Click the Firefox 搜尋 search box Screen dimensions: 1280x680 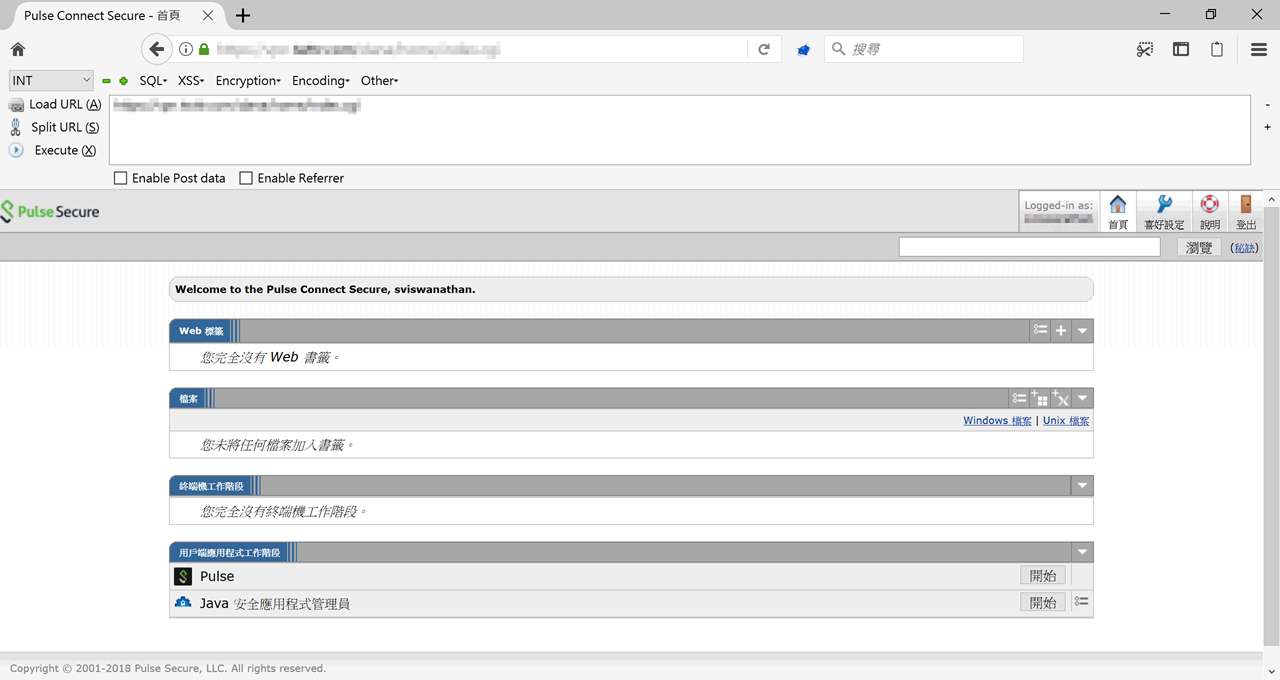tap(924, 49)
